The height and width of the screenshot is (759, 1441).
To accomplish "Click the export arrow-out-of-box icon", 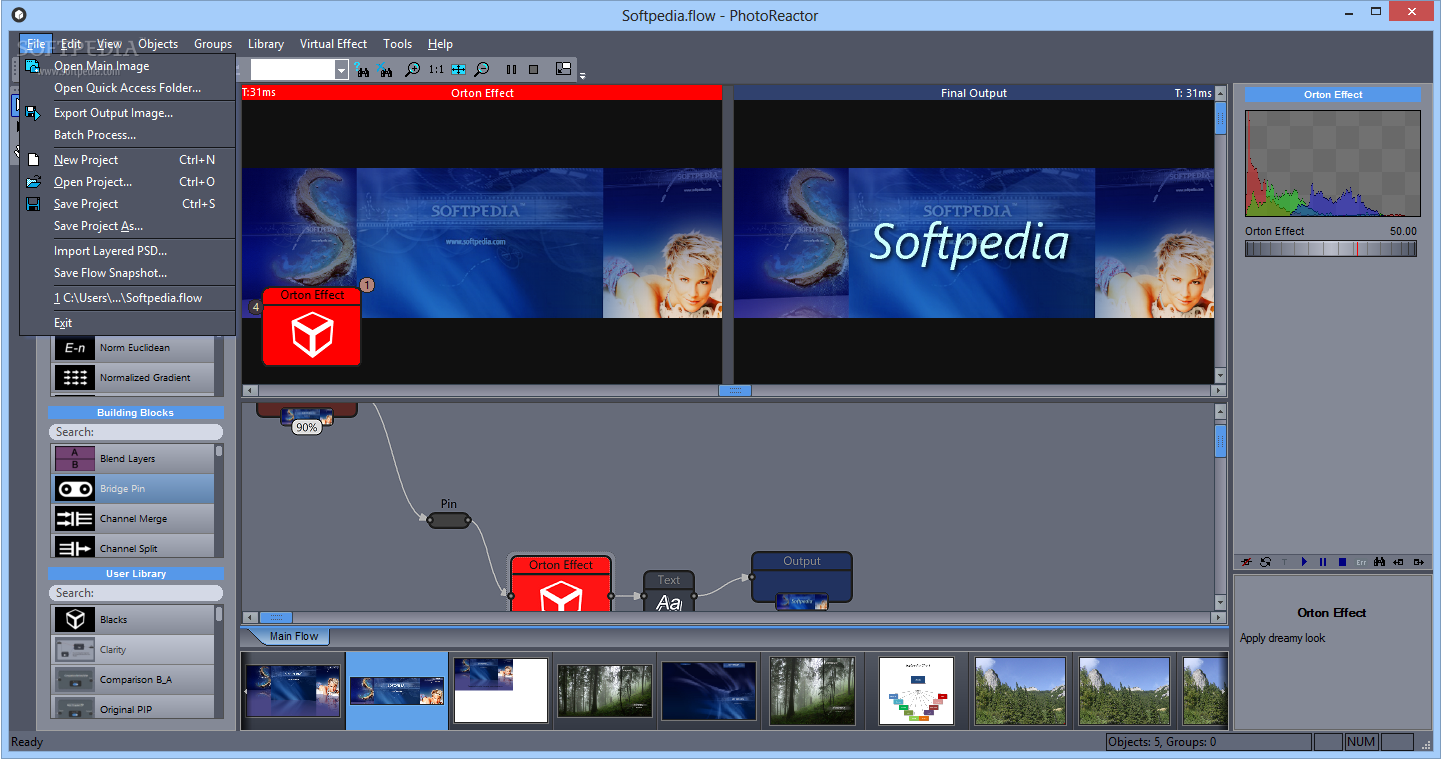I will tap(1417, 562).
